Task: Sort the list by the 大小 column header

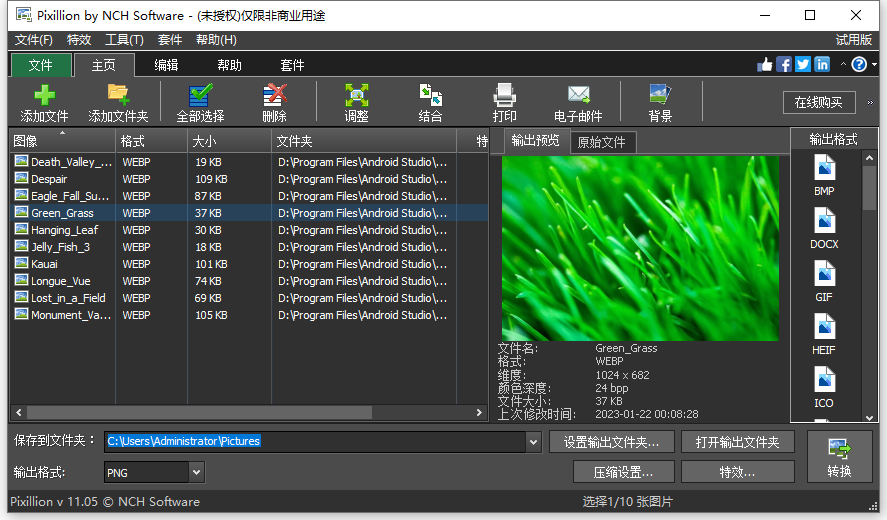Action: point(230,141)
